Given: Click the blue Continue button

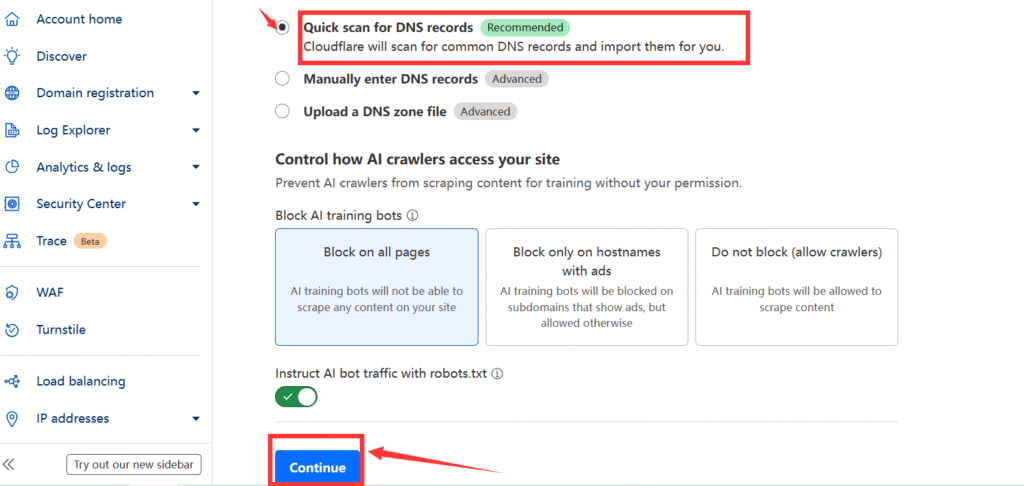Looking at the screenshot, I should coord(317,467).
